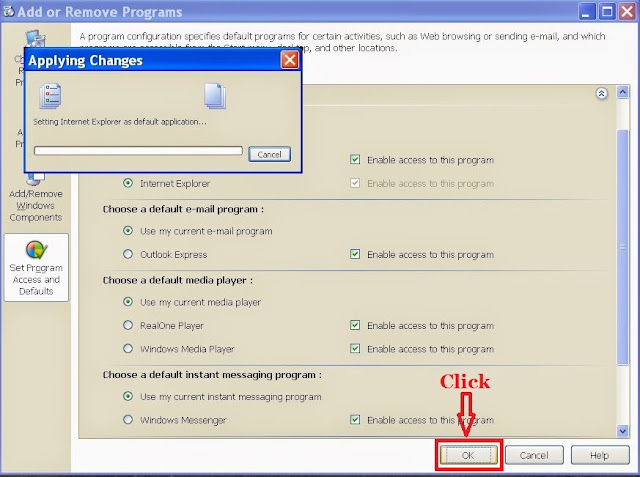Maximize the Add or Remove Programs window
Viewport: 640px width, 477px height.
(607, 11)
